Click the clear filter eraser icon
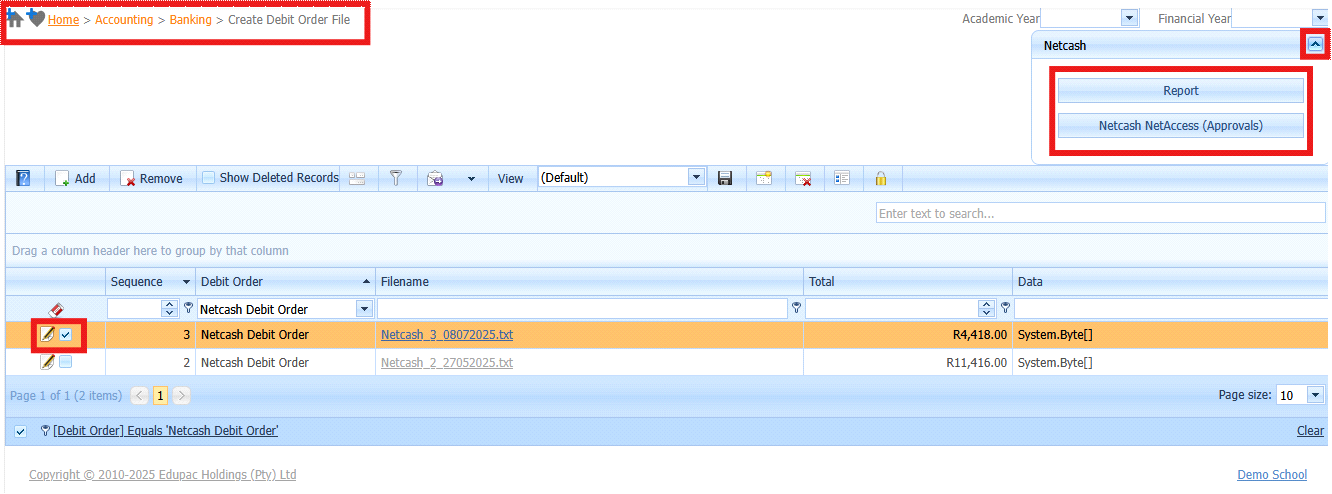Image resolution: width=1332 pixels, height=494 pixels. pyautogui.click(x=56, y=309)
